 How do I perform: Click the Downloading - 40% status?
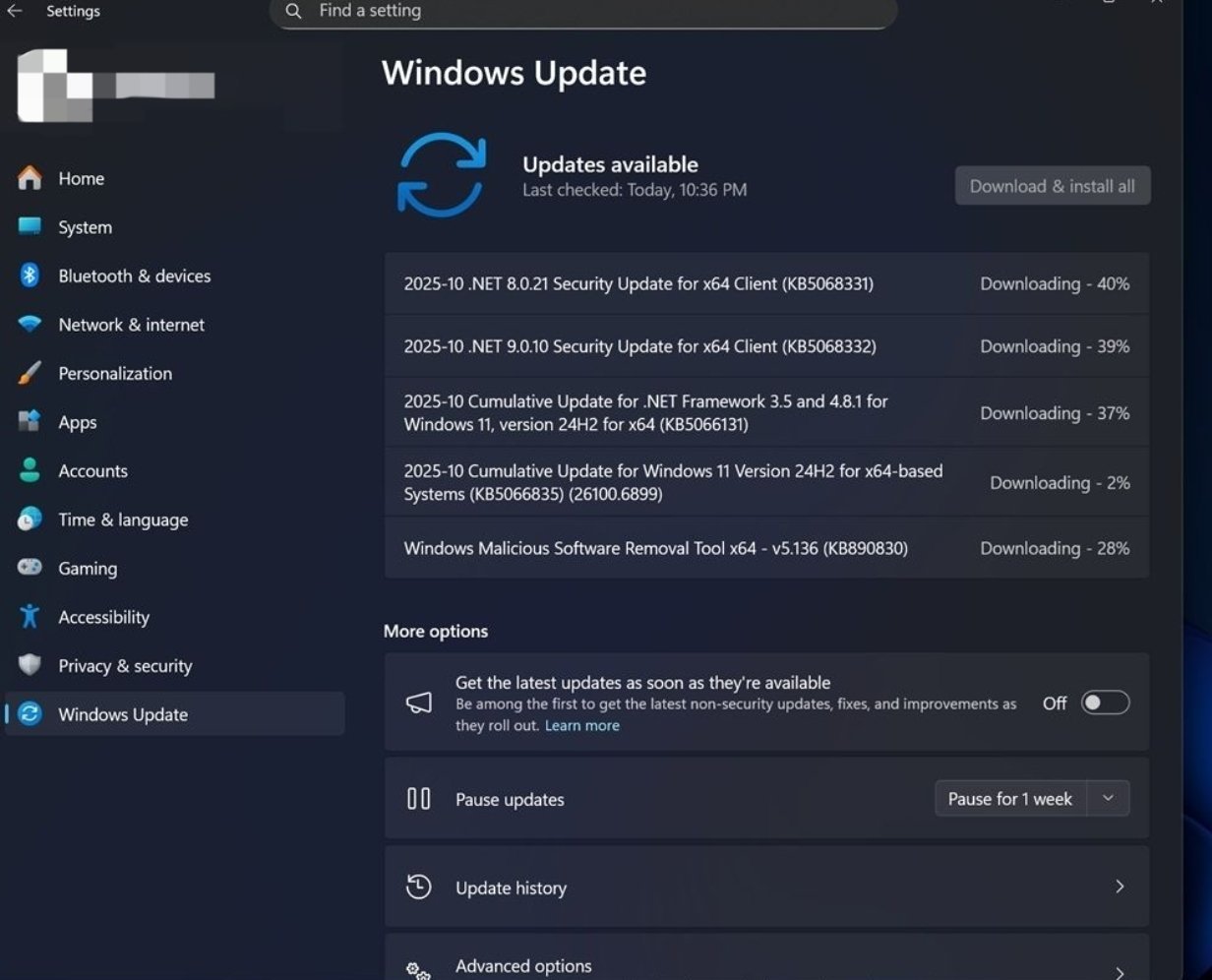pyautogui.click(x=1055, y=283)
